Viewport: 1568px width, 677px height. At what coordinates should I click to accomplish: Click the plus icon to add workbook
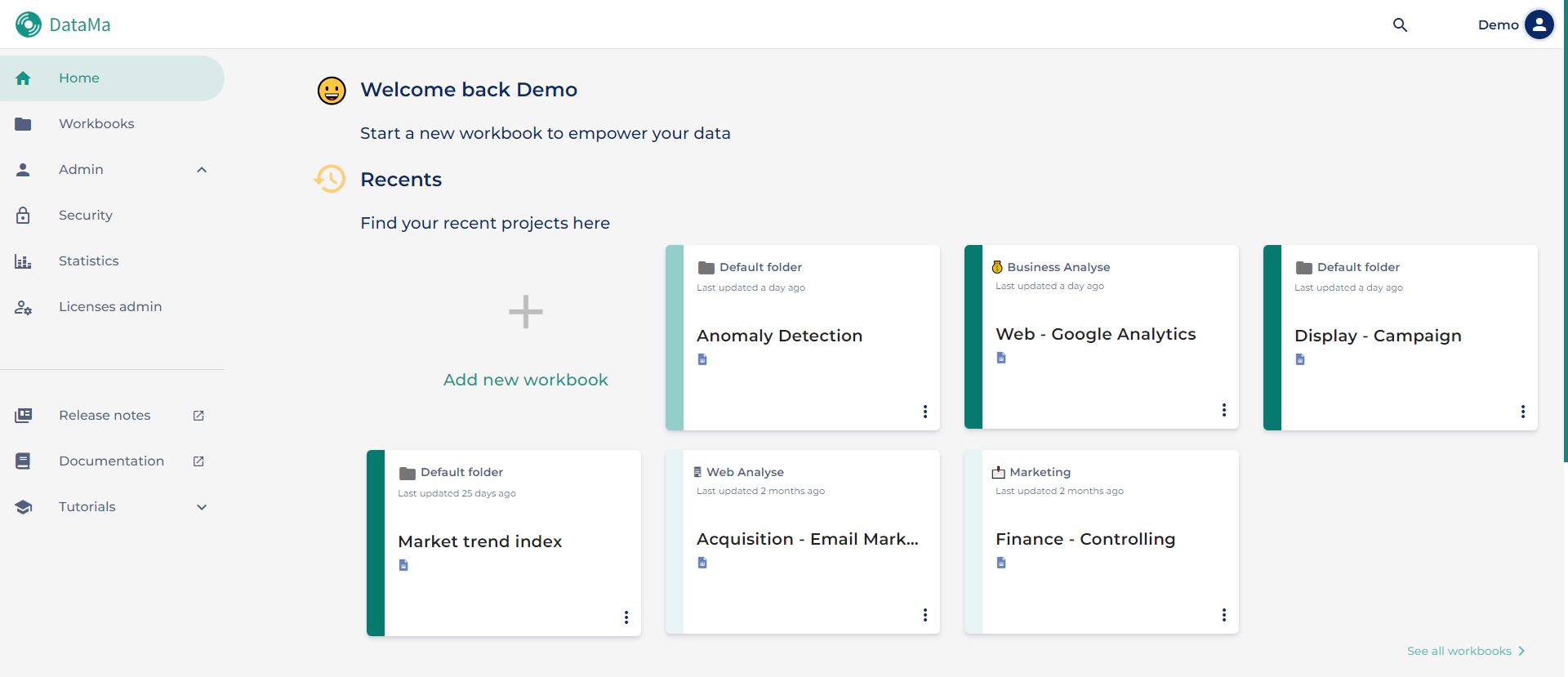[x=526, y=312]
